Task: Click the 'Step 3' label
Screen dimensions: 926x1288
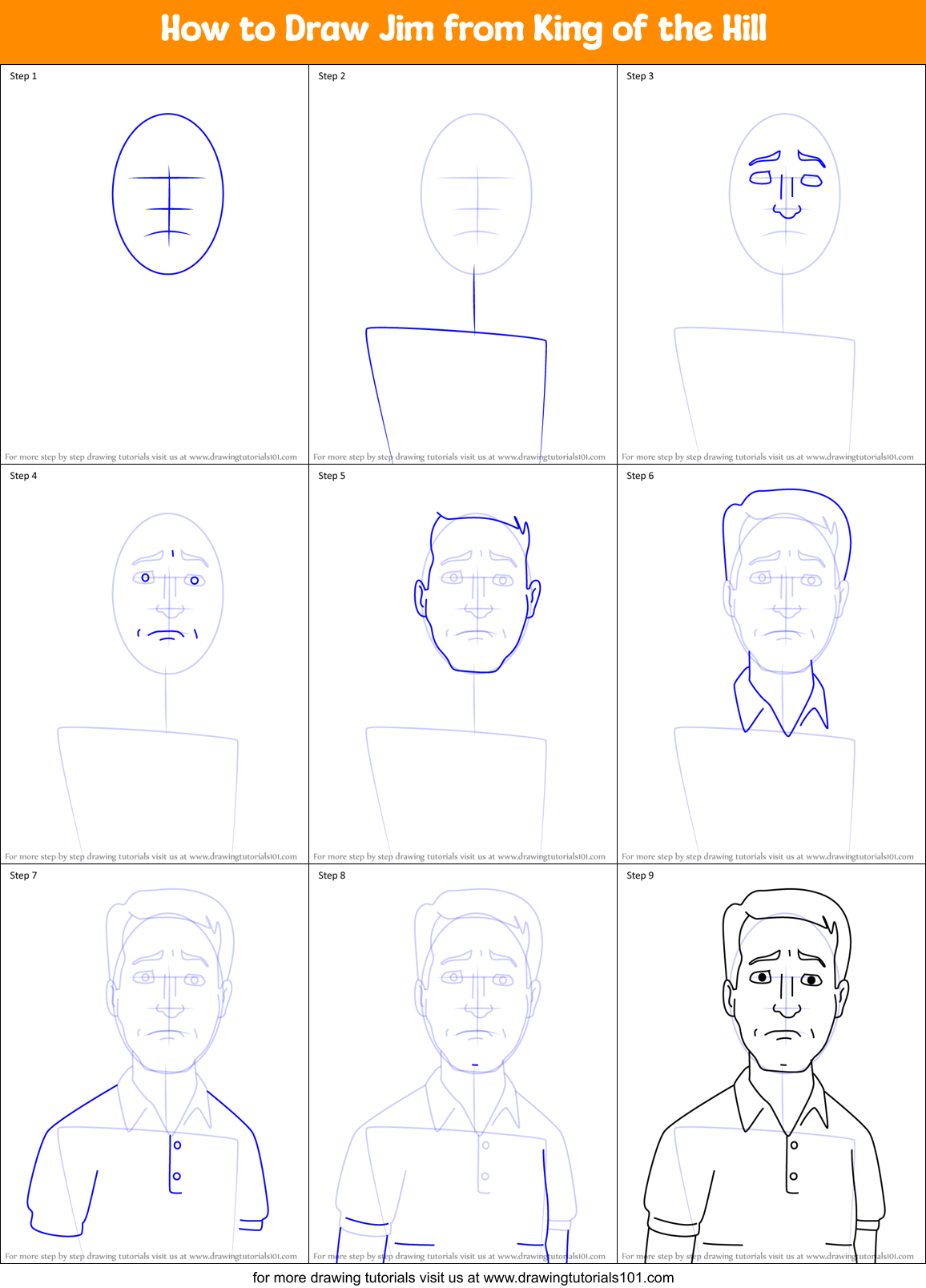Action: [640, 76]
